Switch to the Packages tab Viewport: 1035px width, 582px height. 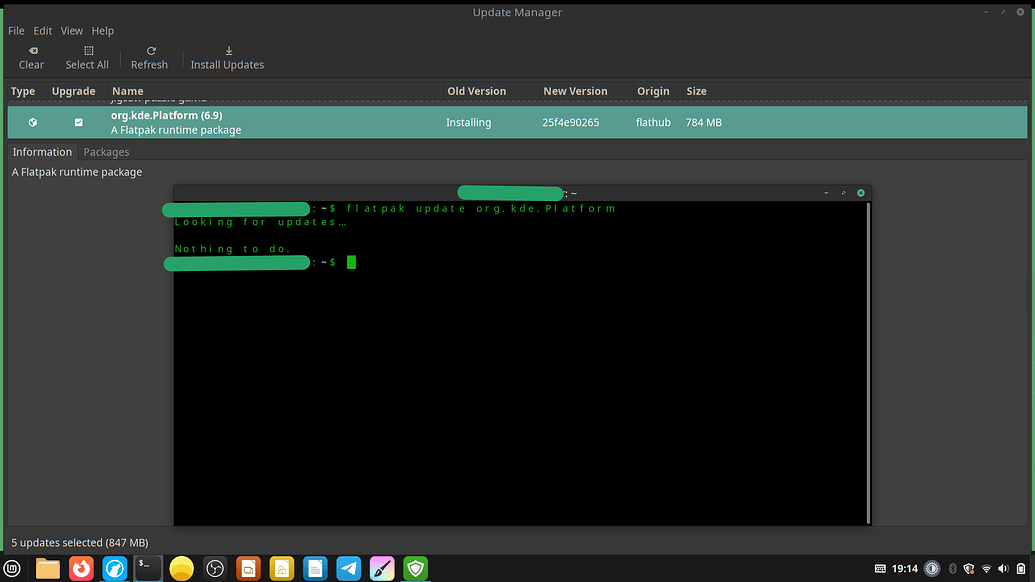coord(106,151)
